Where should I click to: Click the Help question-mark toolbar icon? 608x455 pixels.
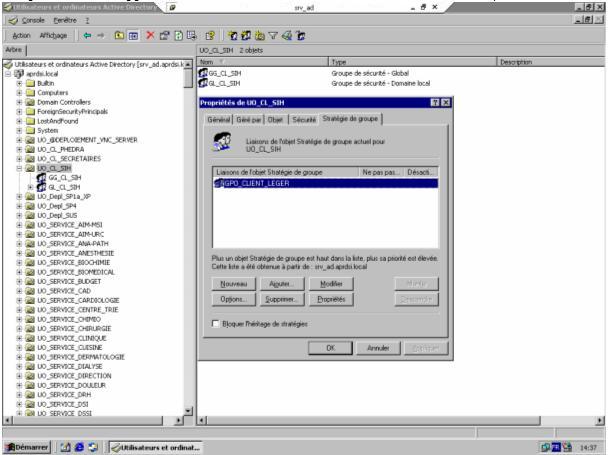210,36
